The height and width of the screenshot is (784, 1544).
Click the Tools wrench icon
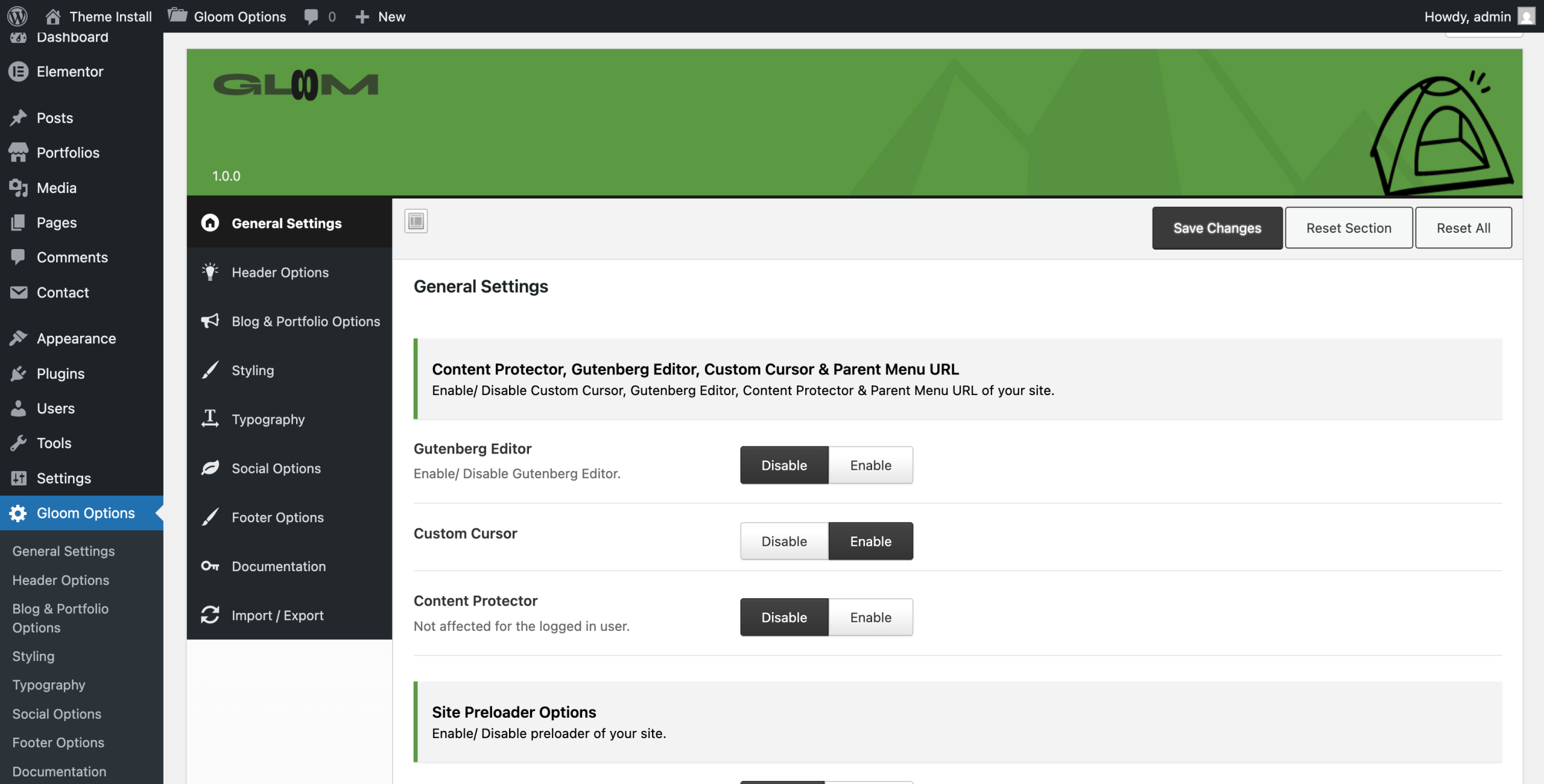[19, 443]
